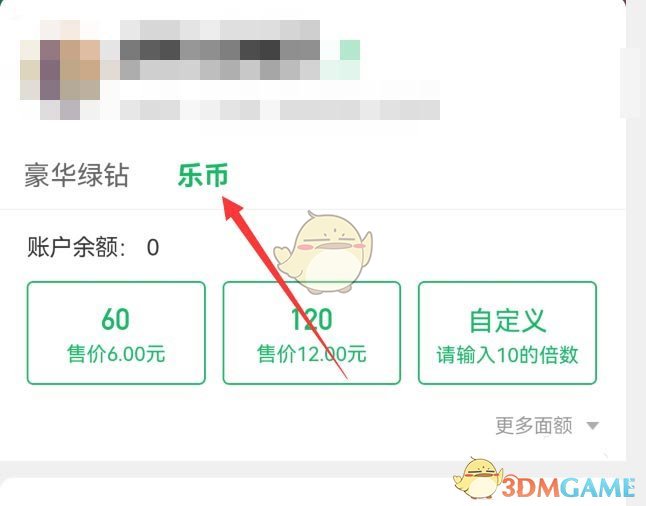646x506 pixels.
Task: Click the blurred subtitle line under username
Action: click(x=240, y=110)
